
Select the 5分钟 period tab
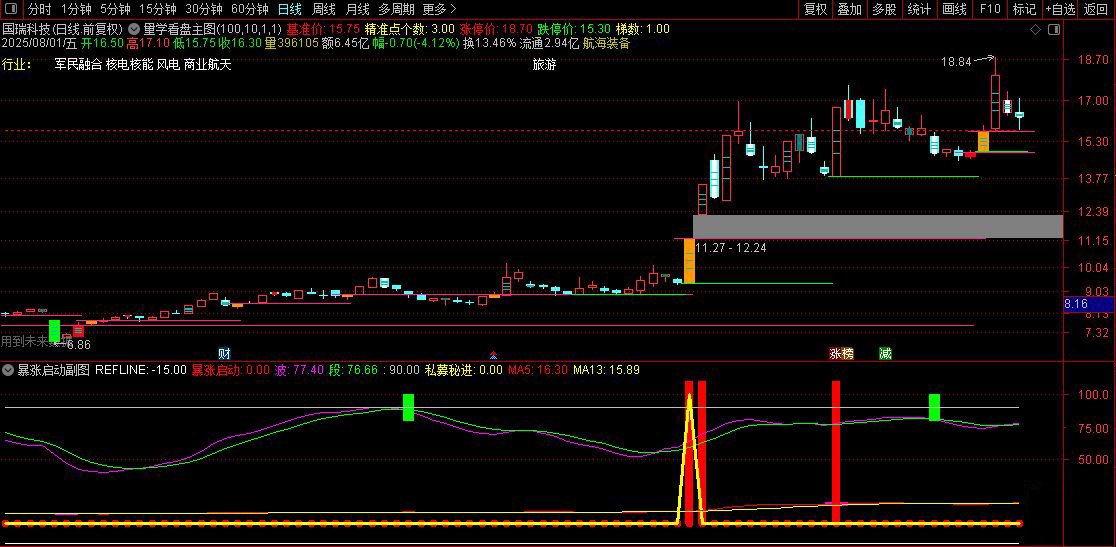(115, 9)
